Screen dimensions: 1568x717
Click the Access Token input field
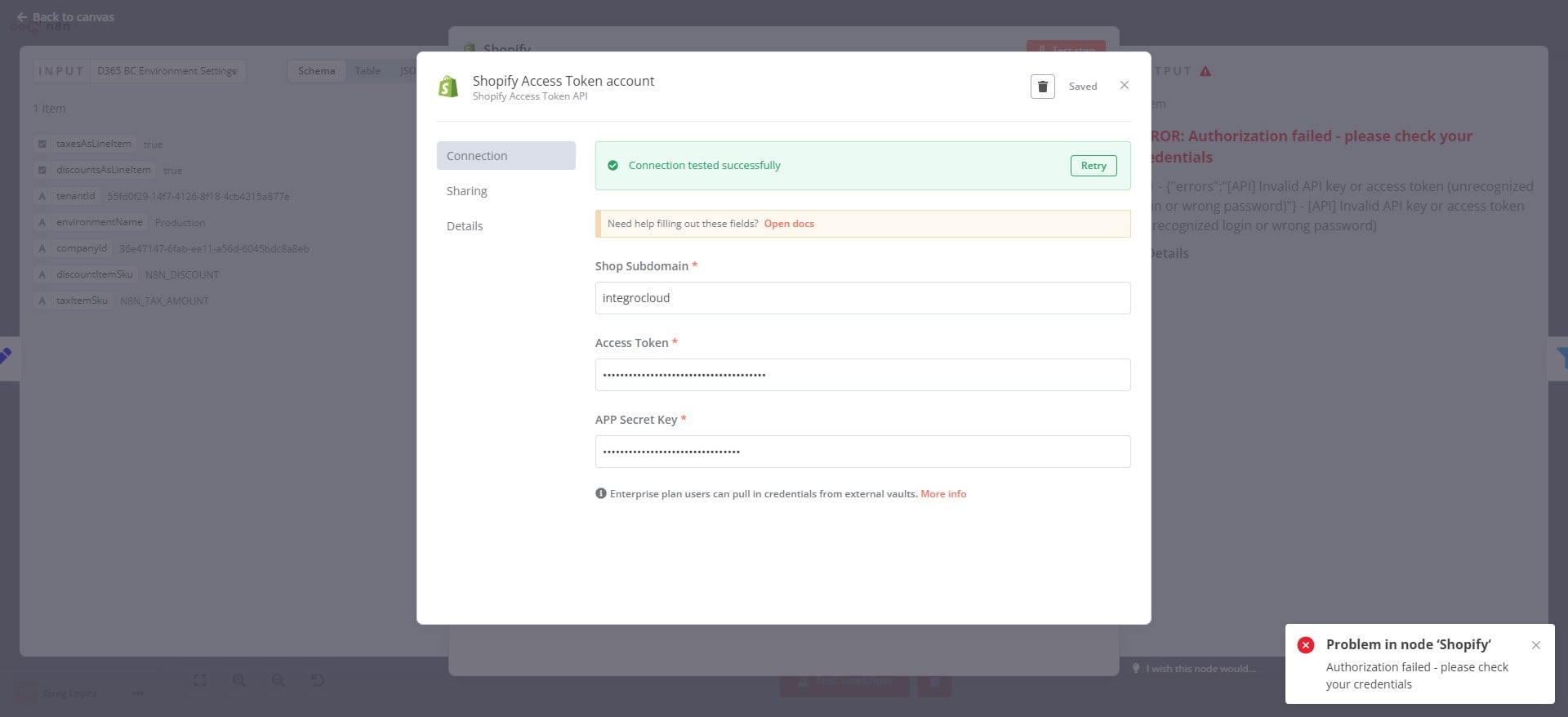point(862,375)
